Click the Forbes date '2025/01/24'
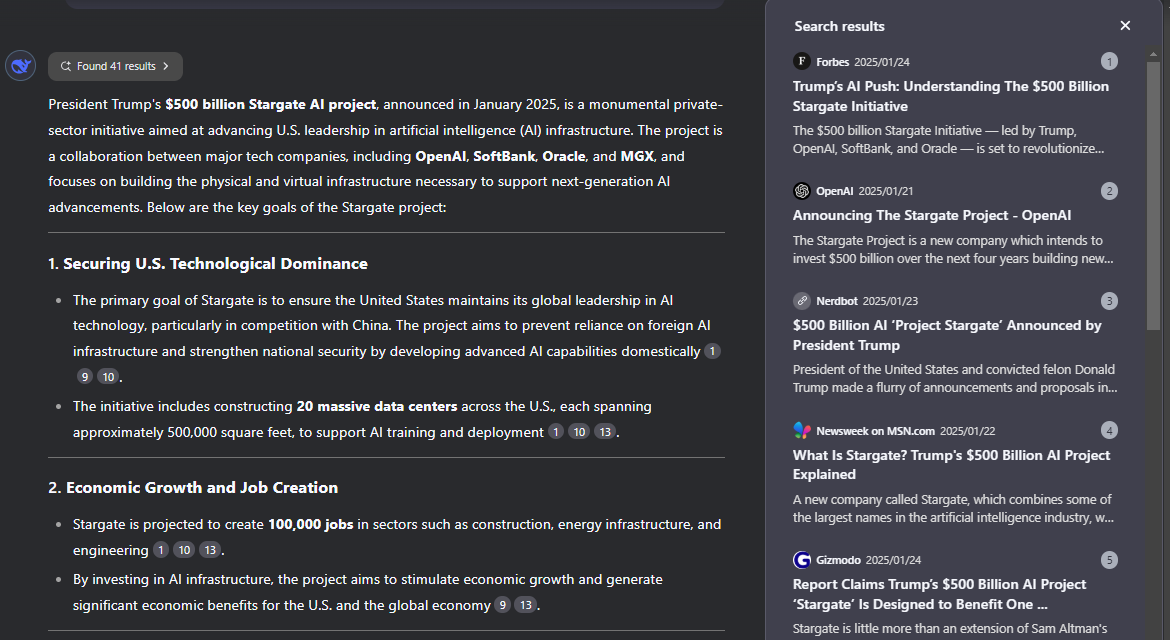The width and height of the screenshot is (1170, 640). (882, 62)
